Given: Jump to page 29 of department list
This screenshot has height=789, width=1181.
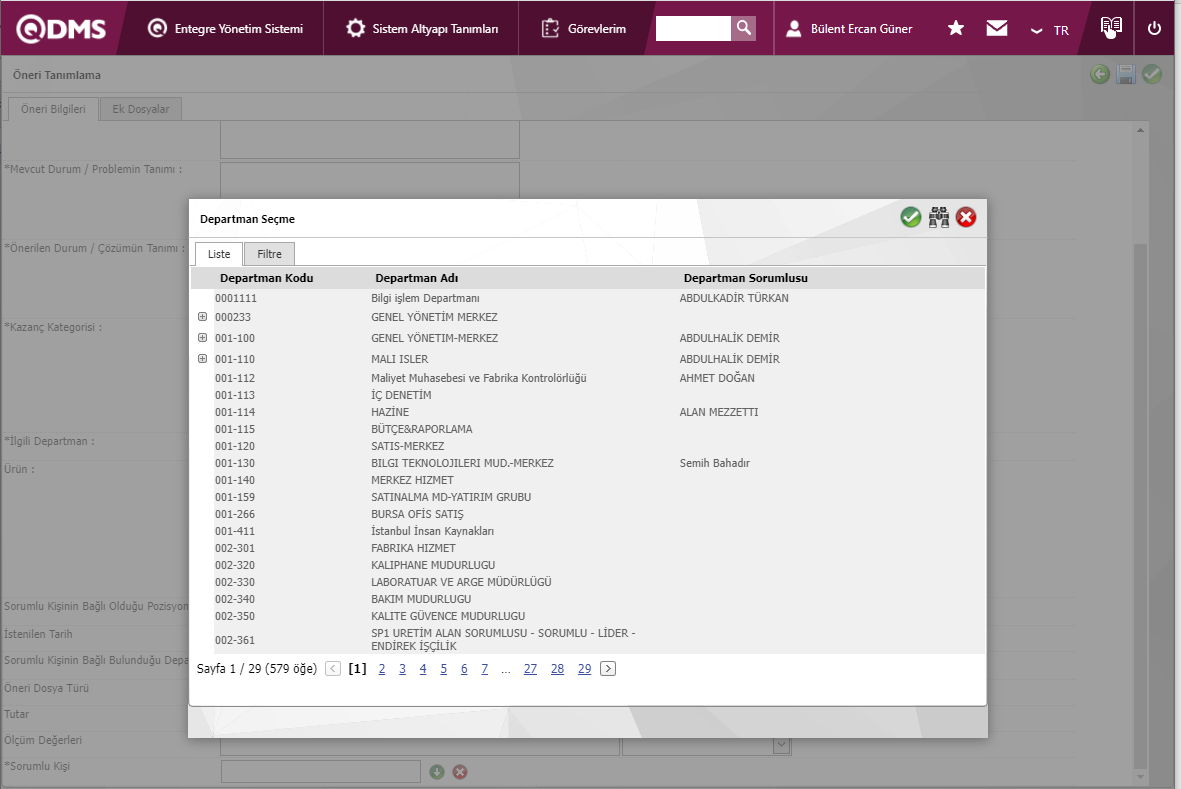Looking at the screenshot, I should [584, 669].
